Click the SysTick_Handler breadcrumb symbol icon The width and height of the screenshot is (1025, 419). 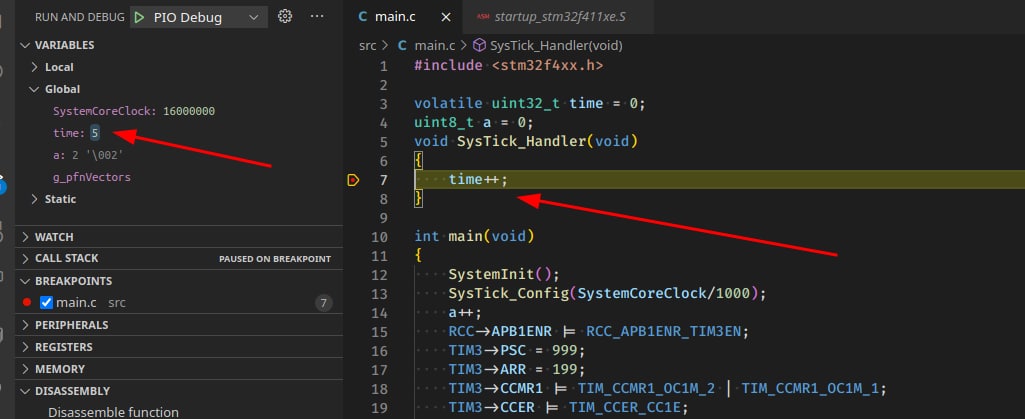pyautogui.click(x=479, y=45)
